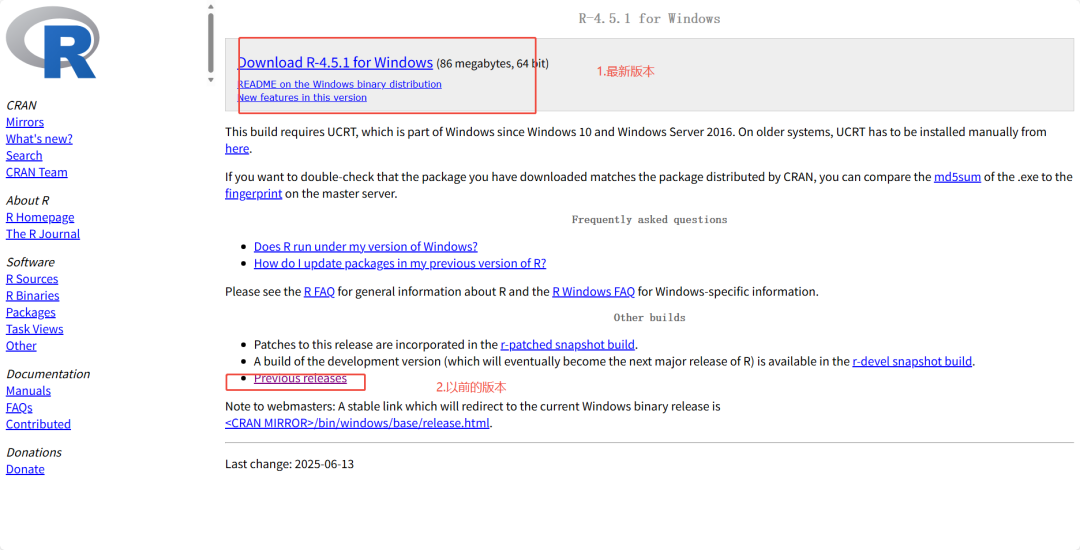Open the R Windows FAQ link

593,292
